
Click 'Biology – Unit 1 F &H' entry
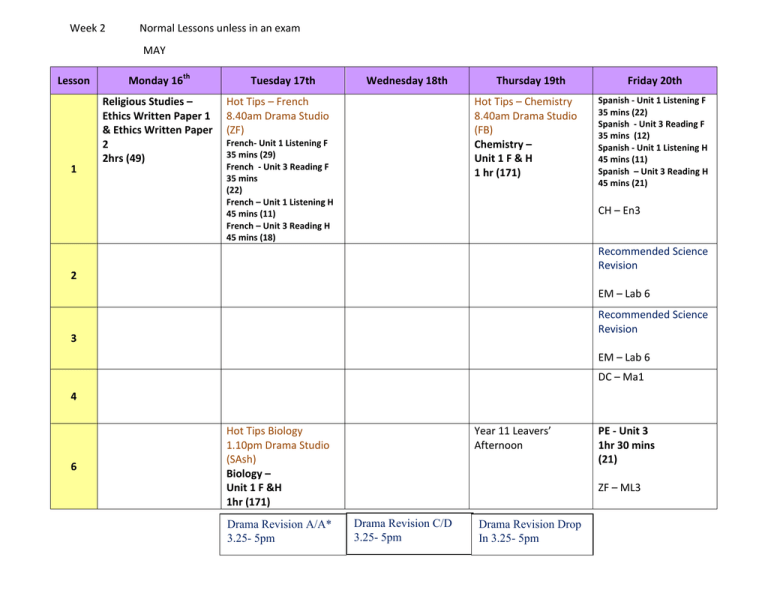(x=254, y=480)
